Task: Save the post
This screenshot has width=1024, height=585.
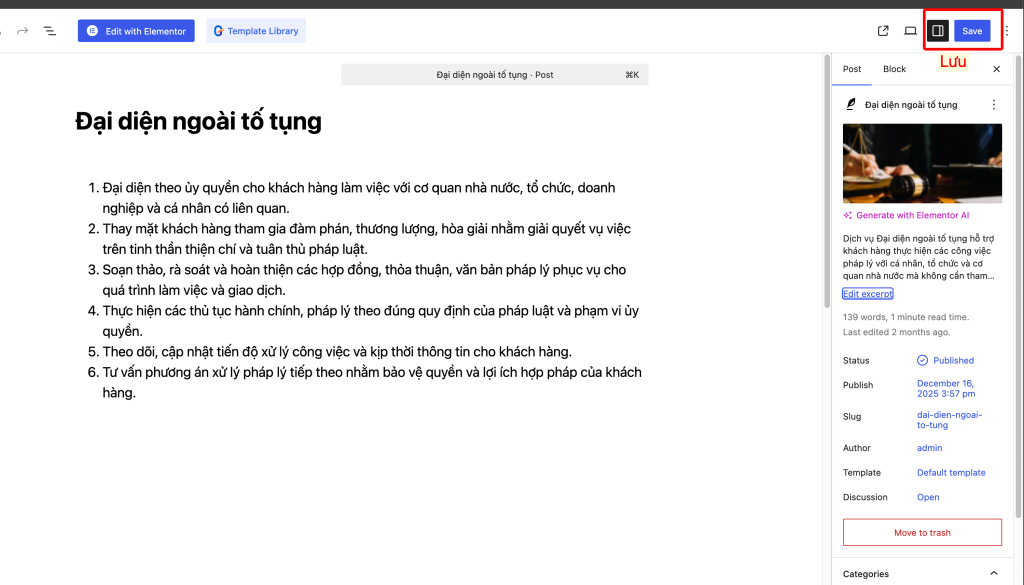Action: 972,31
